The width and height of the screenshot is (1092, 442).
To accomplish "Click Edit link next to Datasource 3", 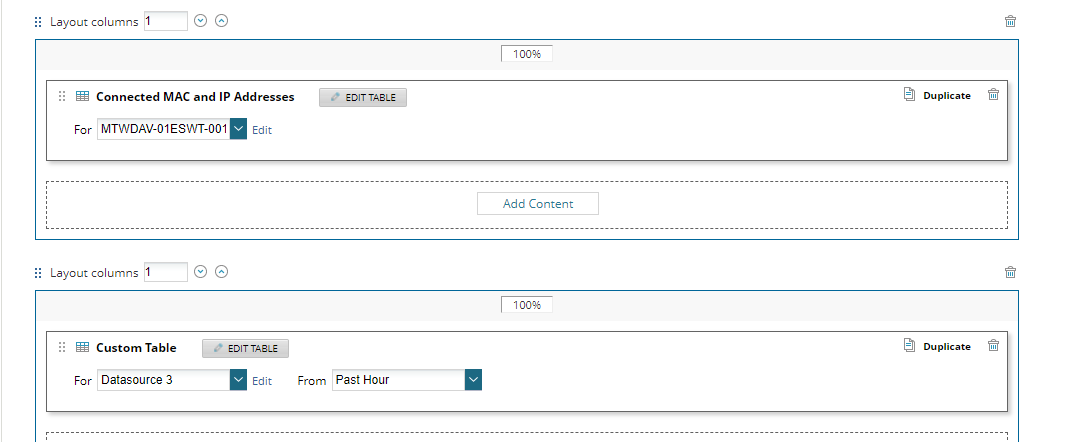I will (262, 381).
